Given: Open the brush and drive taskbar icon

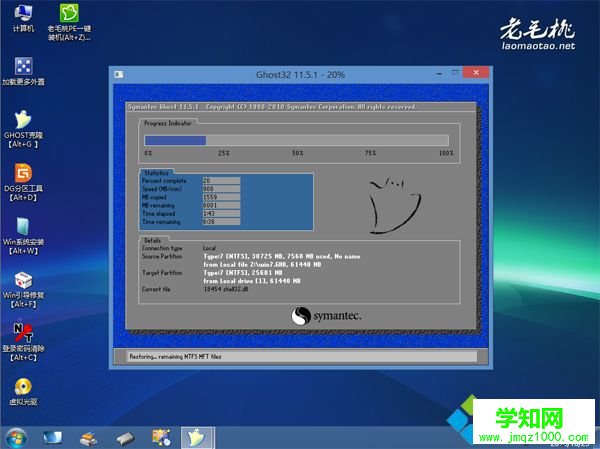Looking at the screenshot, I should tap(88, 438).
